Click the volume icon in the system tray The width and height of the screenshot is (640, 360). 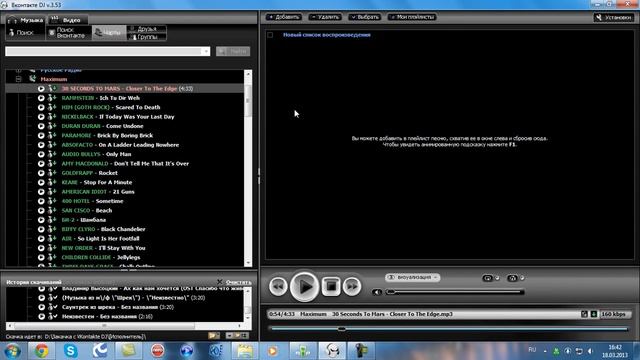(591, 351)
